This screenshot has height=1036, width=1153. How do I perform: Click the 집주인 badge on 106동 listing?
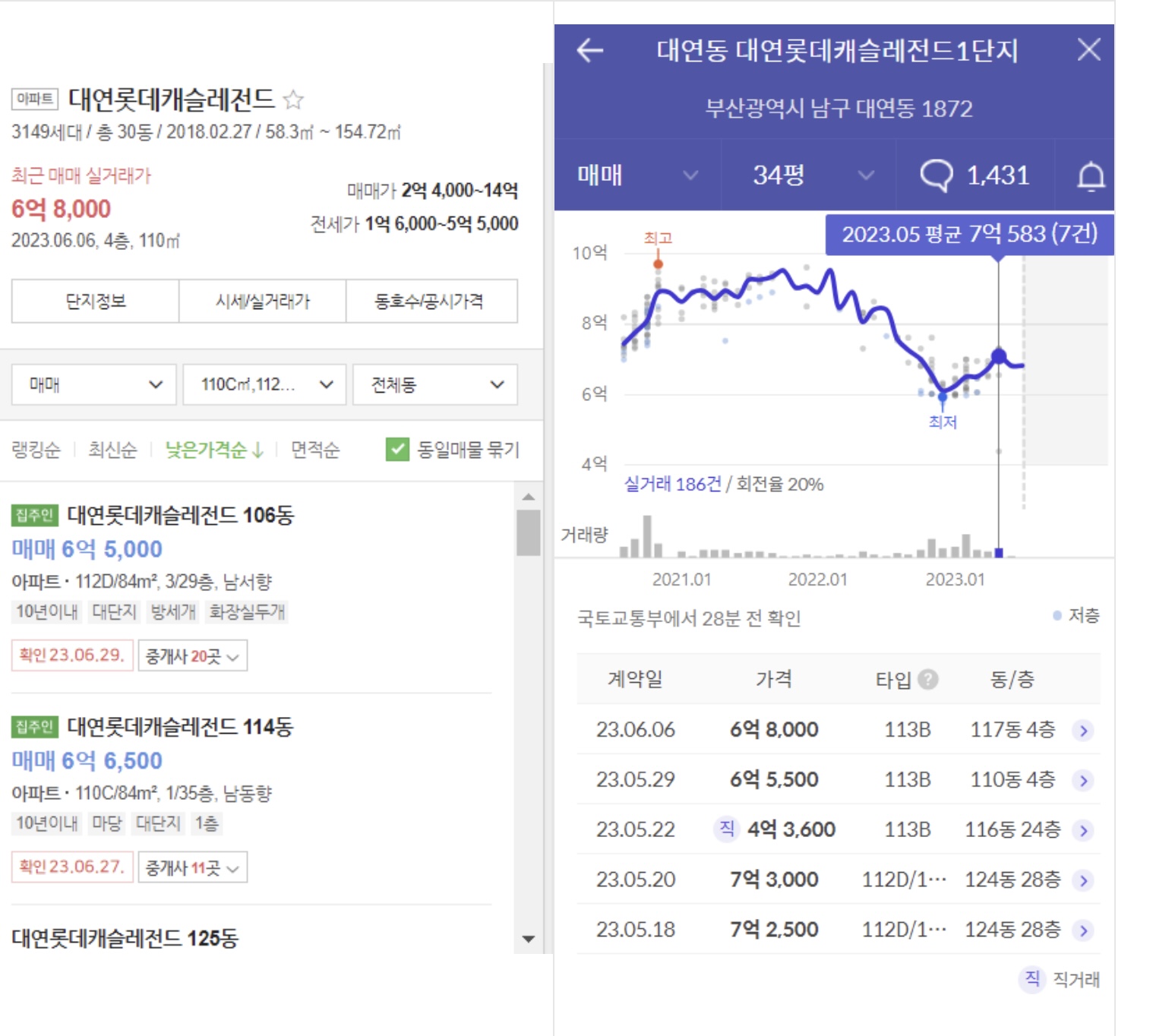pyautogui.click(x=34, y=515)
